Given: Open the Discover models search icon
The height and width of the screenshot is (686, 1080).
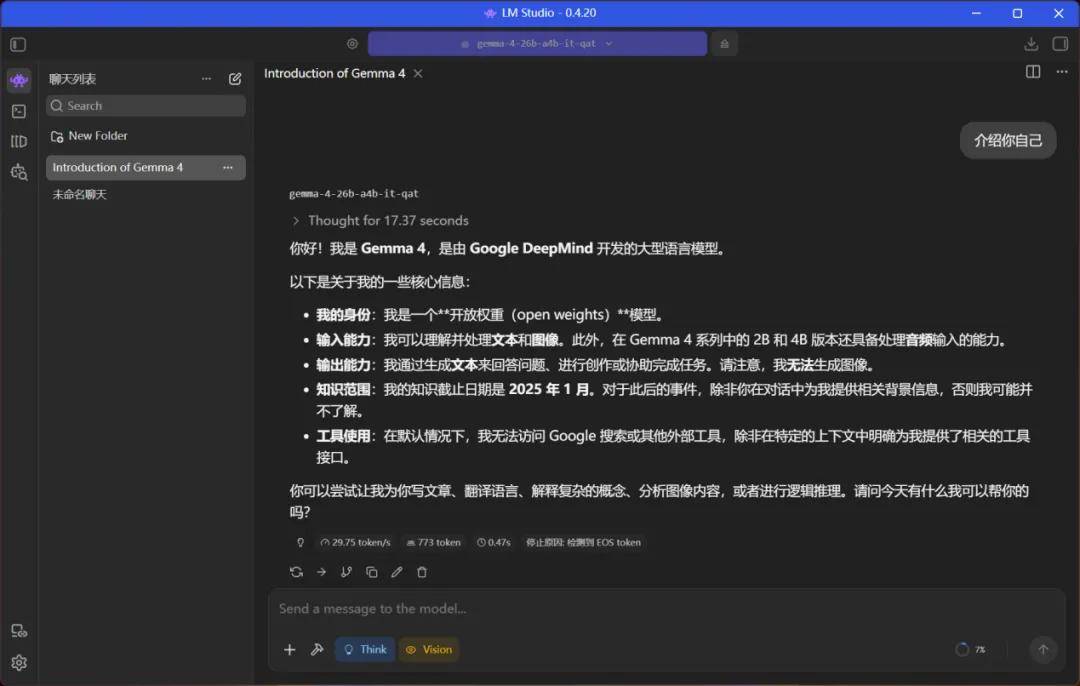Looking at the screenshot, I should click(x=19, y=172).
